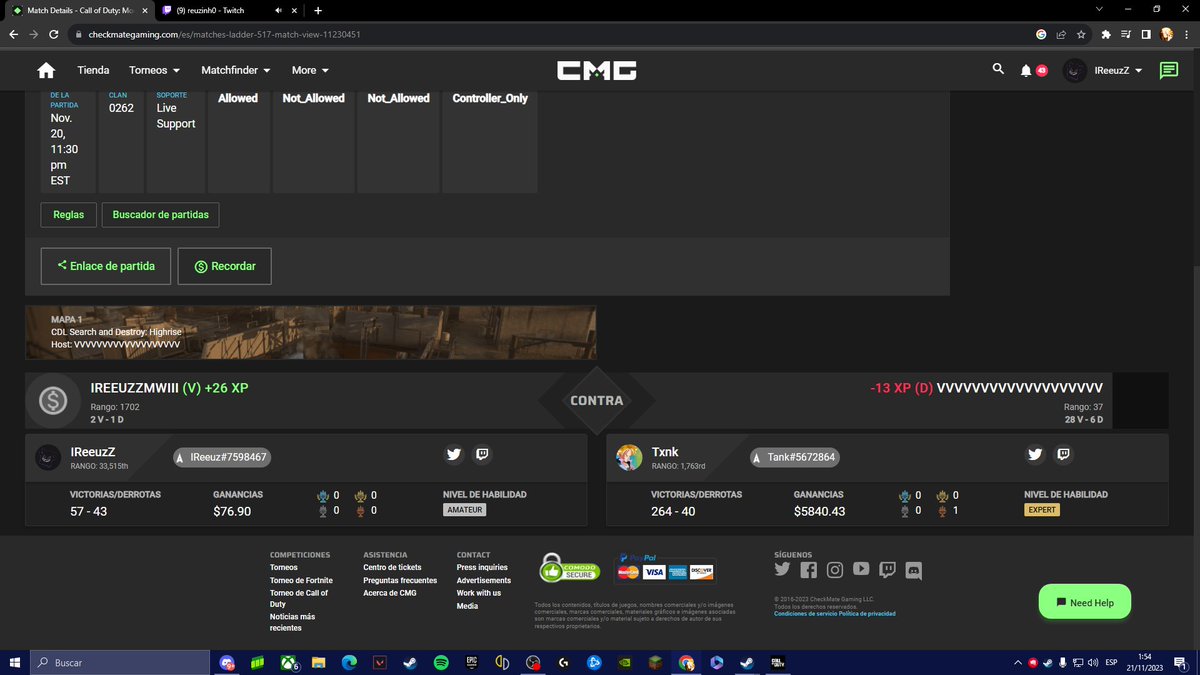The image size is (1200, 675).
Task: Open Work with us link
Action: [479, 593]
